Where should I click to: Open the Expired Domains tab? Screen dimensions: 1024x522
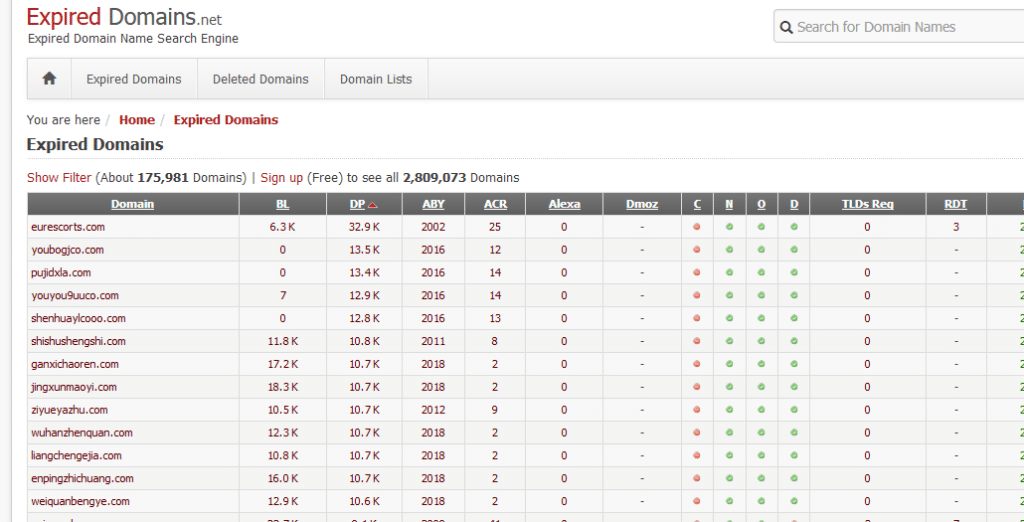[x=134, y=79]
